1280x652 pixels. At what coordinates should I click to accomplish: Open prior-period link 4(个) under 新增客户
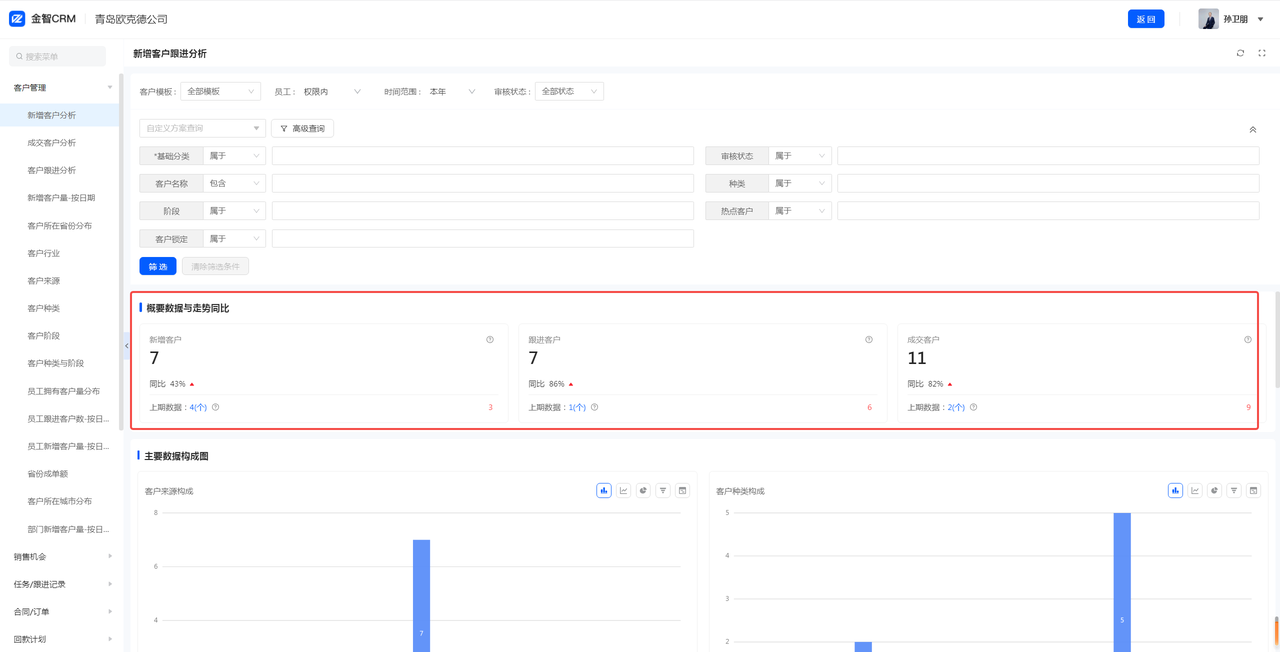point(198,407)
